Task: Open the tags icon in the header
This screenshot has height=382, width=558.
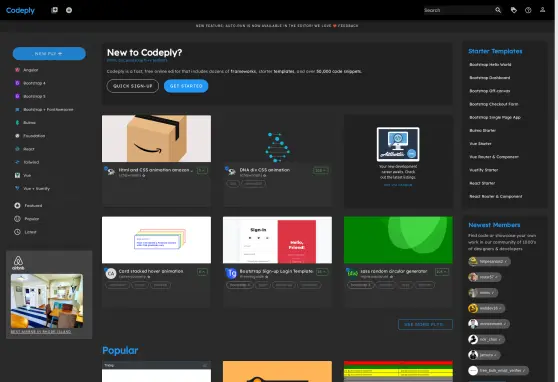Action: pyautogui.click(x=514, y=10)
